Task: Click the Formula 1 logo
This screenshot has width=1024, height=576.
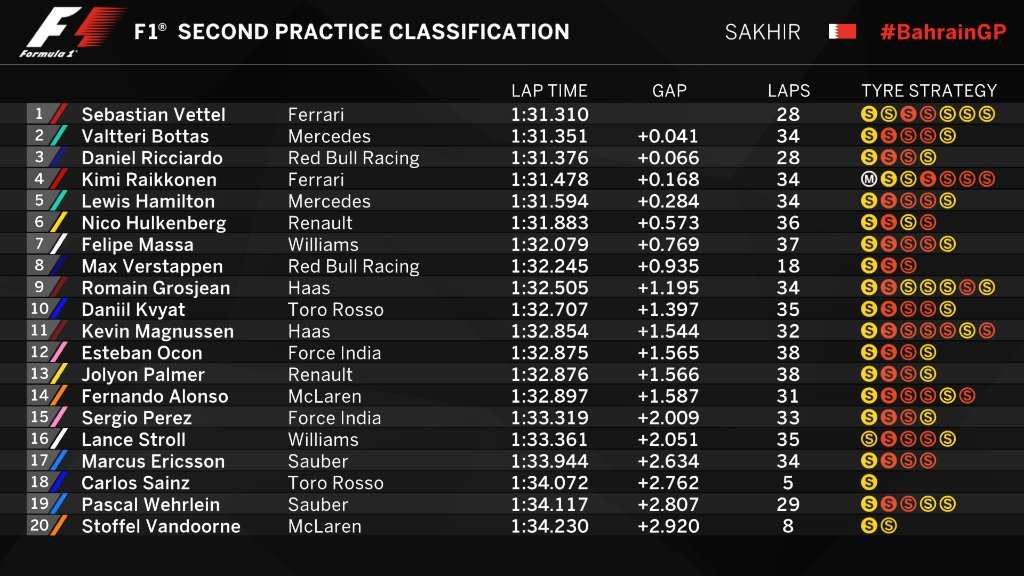Action: click(72, 33)
